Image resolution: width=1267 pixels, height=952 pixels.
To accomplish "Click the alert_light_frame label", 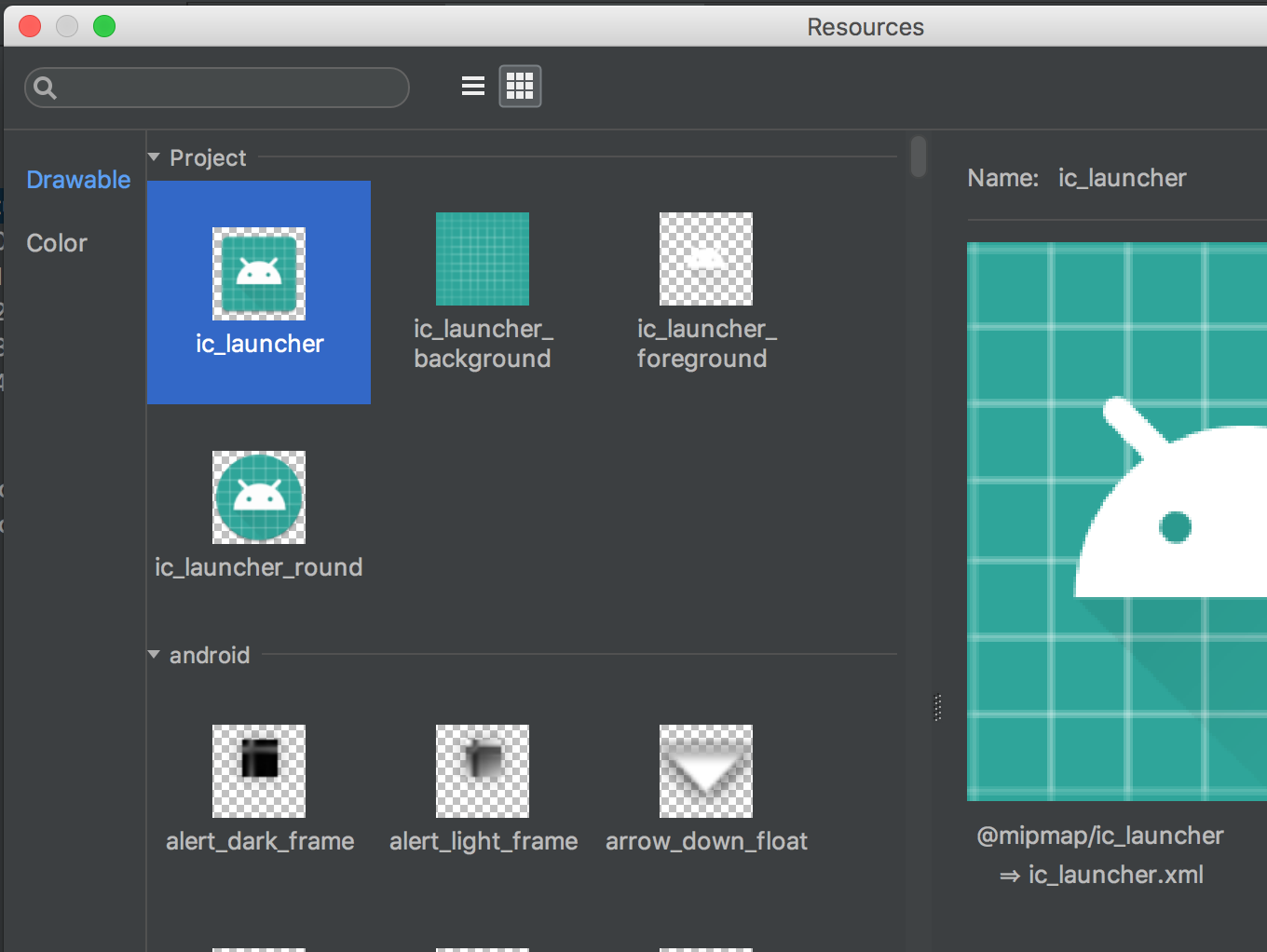I will (x=484, y=841).
